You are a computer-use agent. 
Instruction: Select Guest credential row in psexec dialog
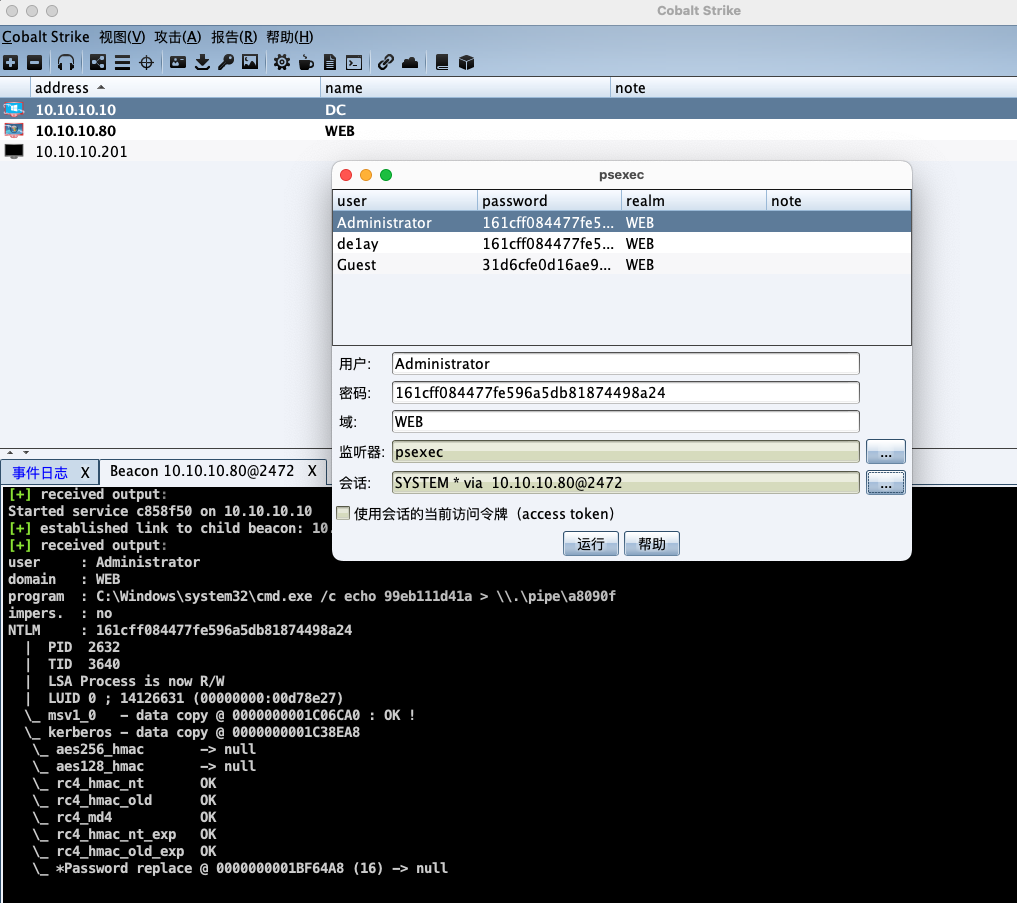tap(621, 265)
